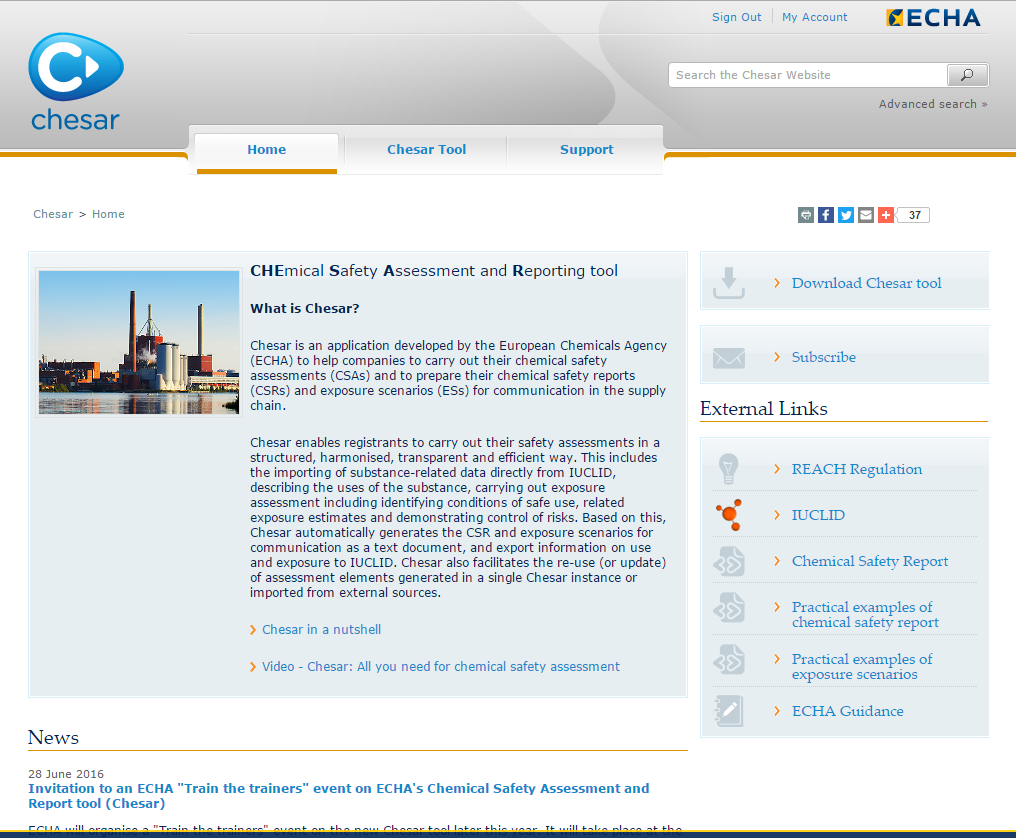Click the Chemical Safety Report document icon
Screen dimensions: 1016x838
[729, 561]
